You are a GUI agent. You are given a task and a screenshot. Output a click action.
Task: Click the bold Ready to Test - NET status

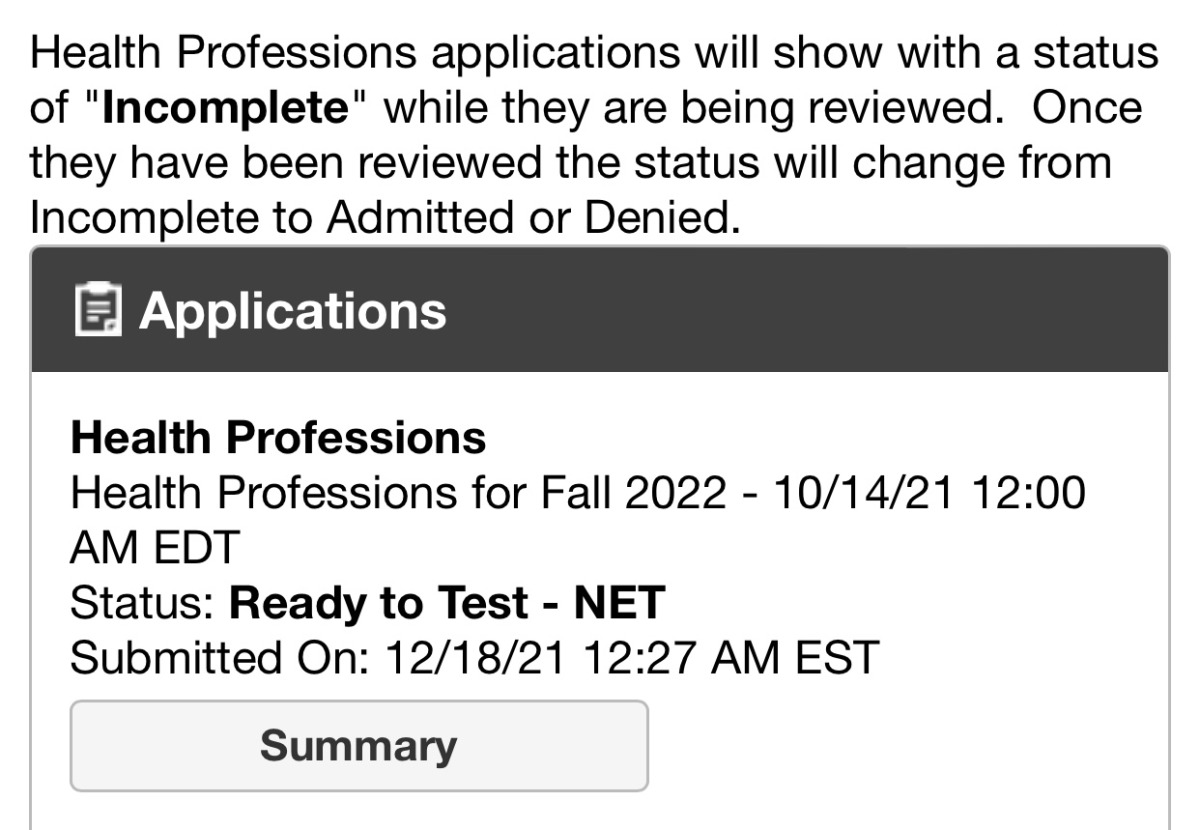coord(447,603)
